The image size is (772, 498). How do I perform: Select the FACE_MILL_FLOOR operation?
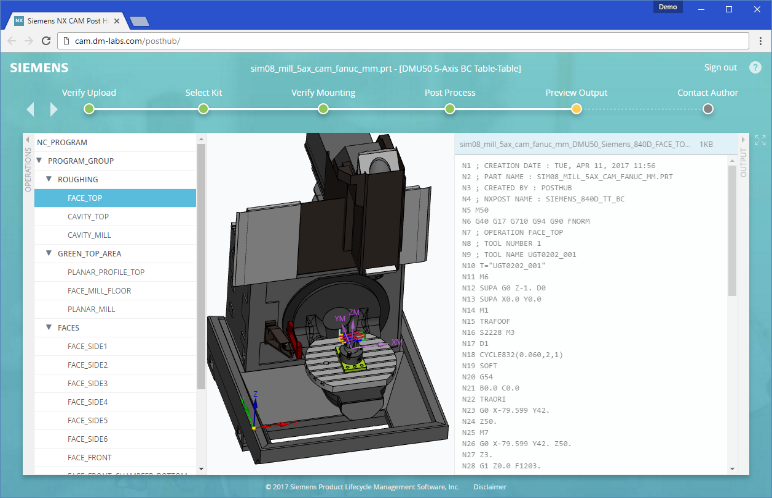[115, 291]
